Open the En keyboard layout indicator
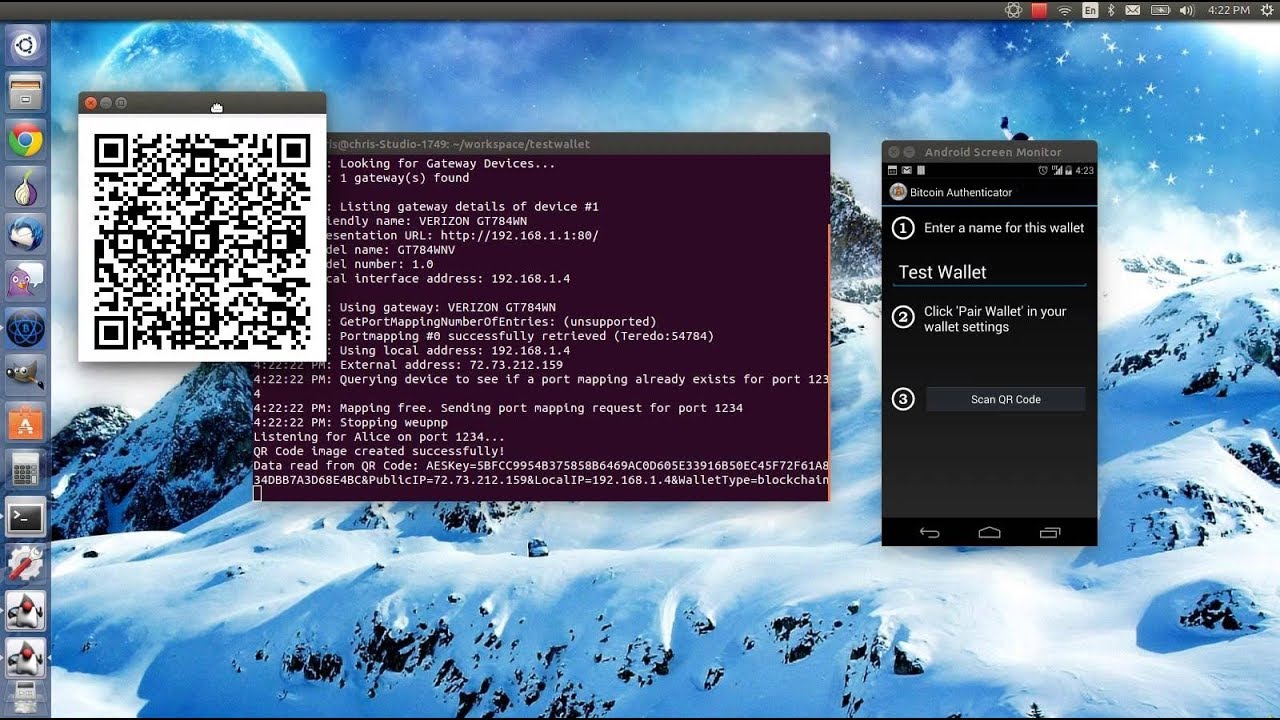 [x=1090, y=10]
